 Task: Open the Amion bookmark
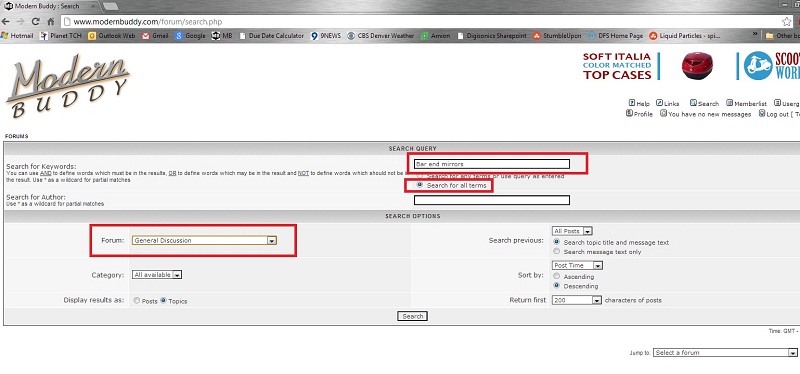pyautogui.click(x=436, y=36)
